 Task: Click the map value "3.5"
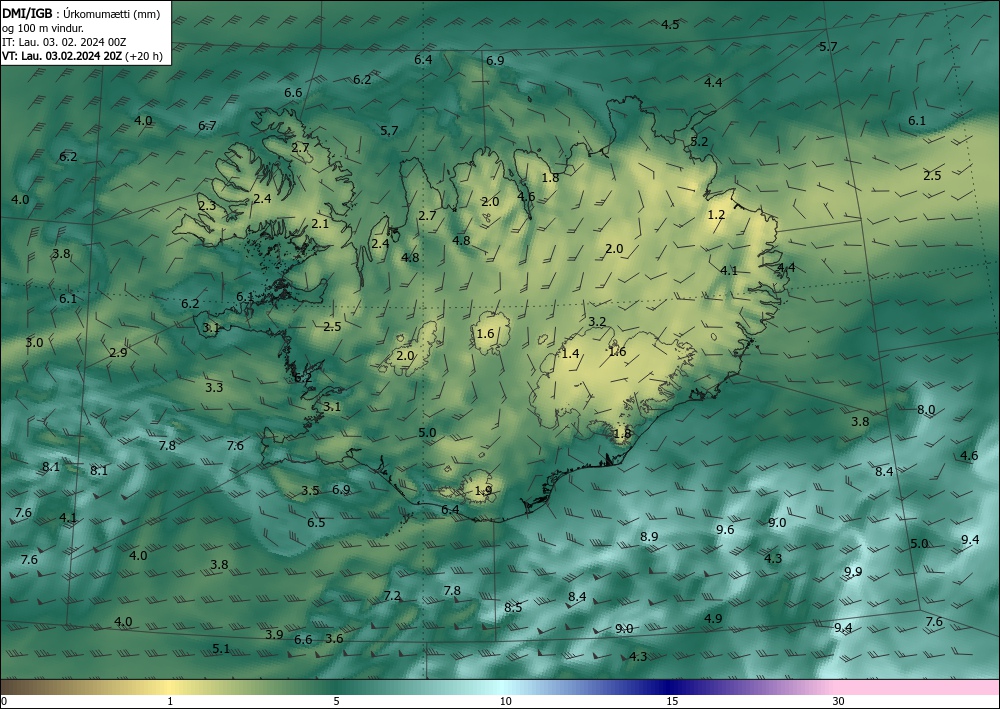point(310,490)
